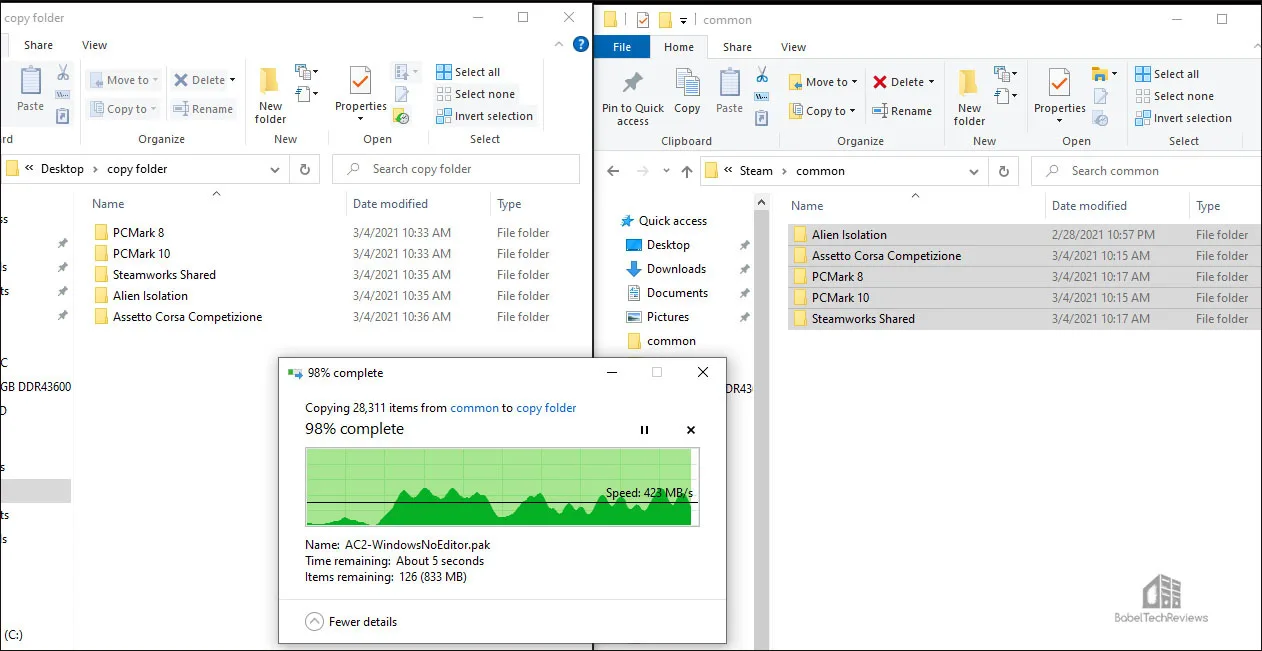
Task: Click Rename in copy folder window
Action: [203, 109]
